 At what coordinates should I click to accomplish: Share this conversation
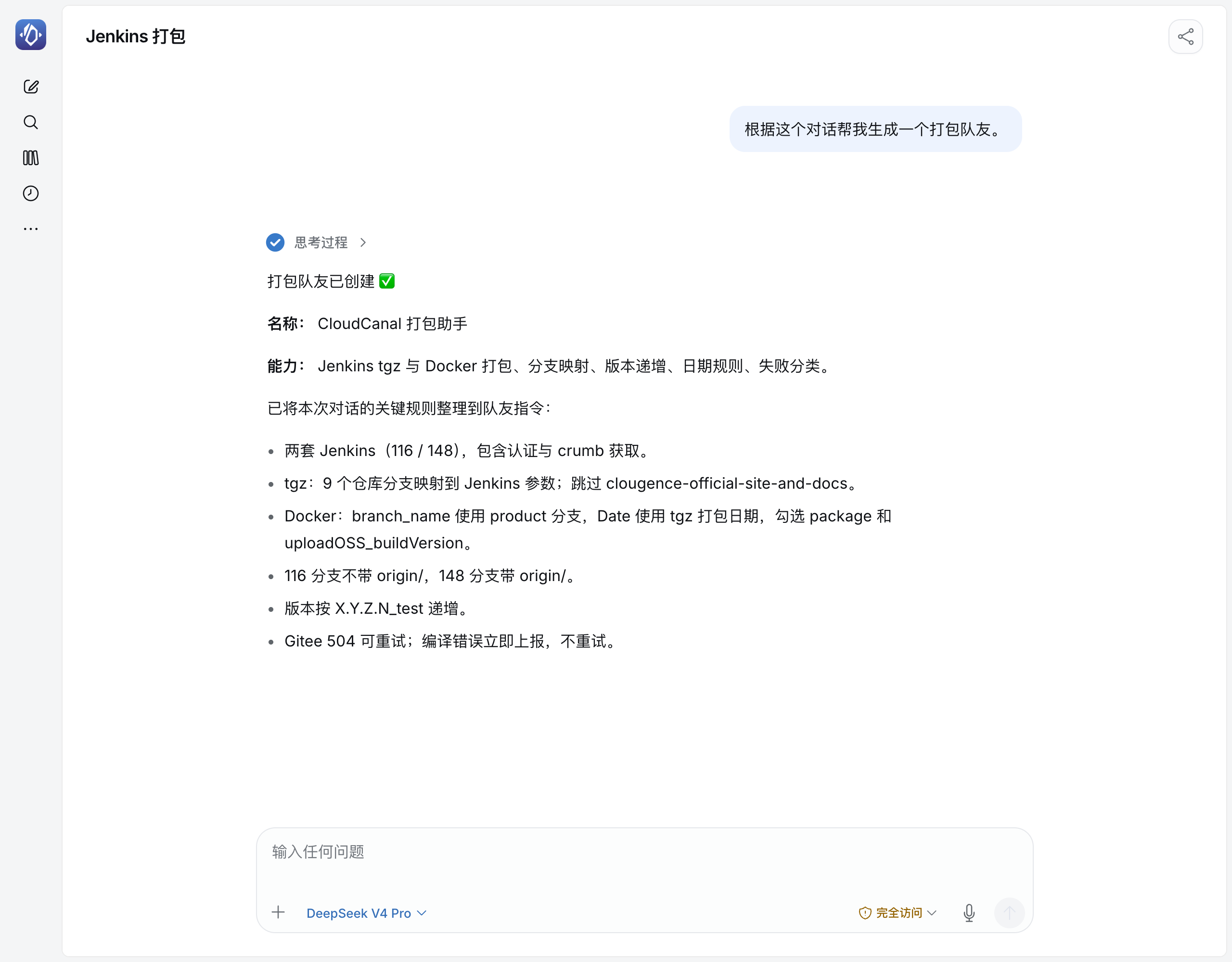pos(1185,37)
